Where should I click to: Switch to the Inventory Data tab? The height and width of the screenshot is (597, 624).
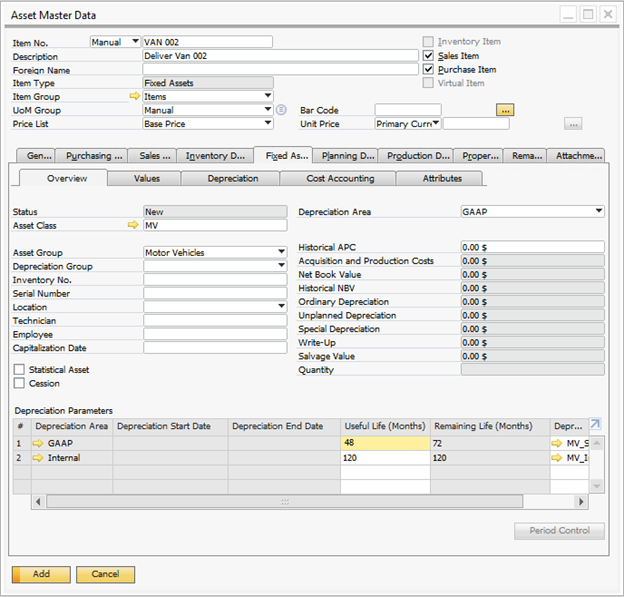[x=215, y=156]
